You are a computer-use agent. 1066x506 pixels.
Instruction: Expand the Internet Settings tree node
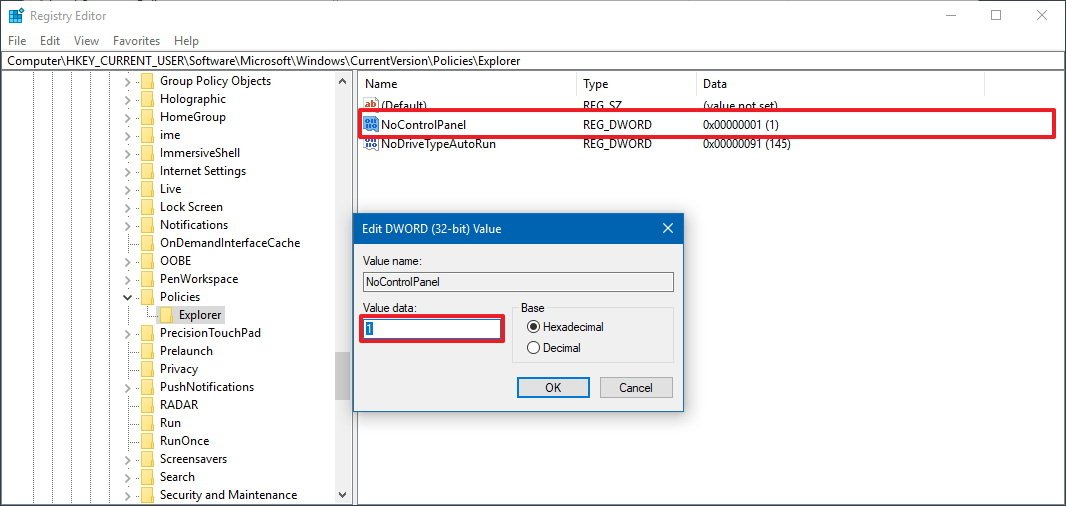click(x=128, y=171)
